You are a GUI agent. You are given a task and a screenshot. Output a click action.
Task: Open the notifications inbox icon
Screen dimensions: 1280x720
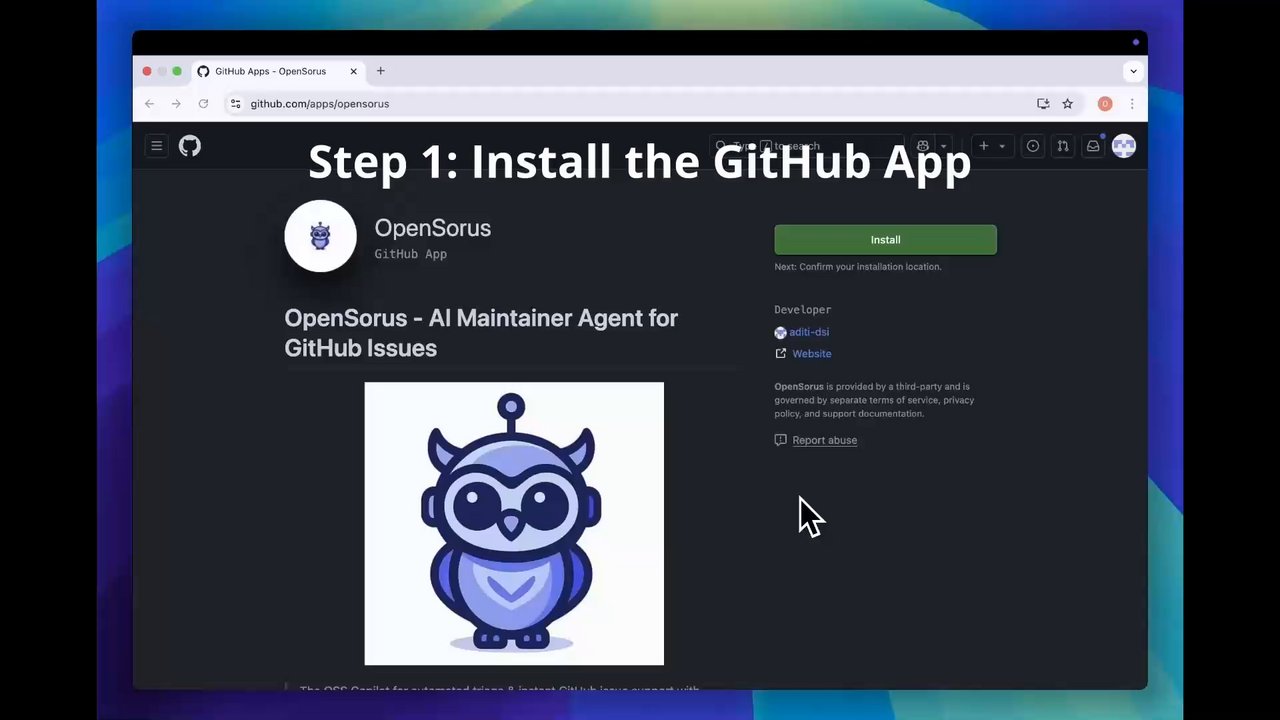(1093, 146)
